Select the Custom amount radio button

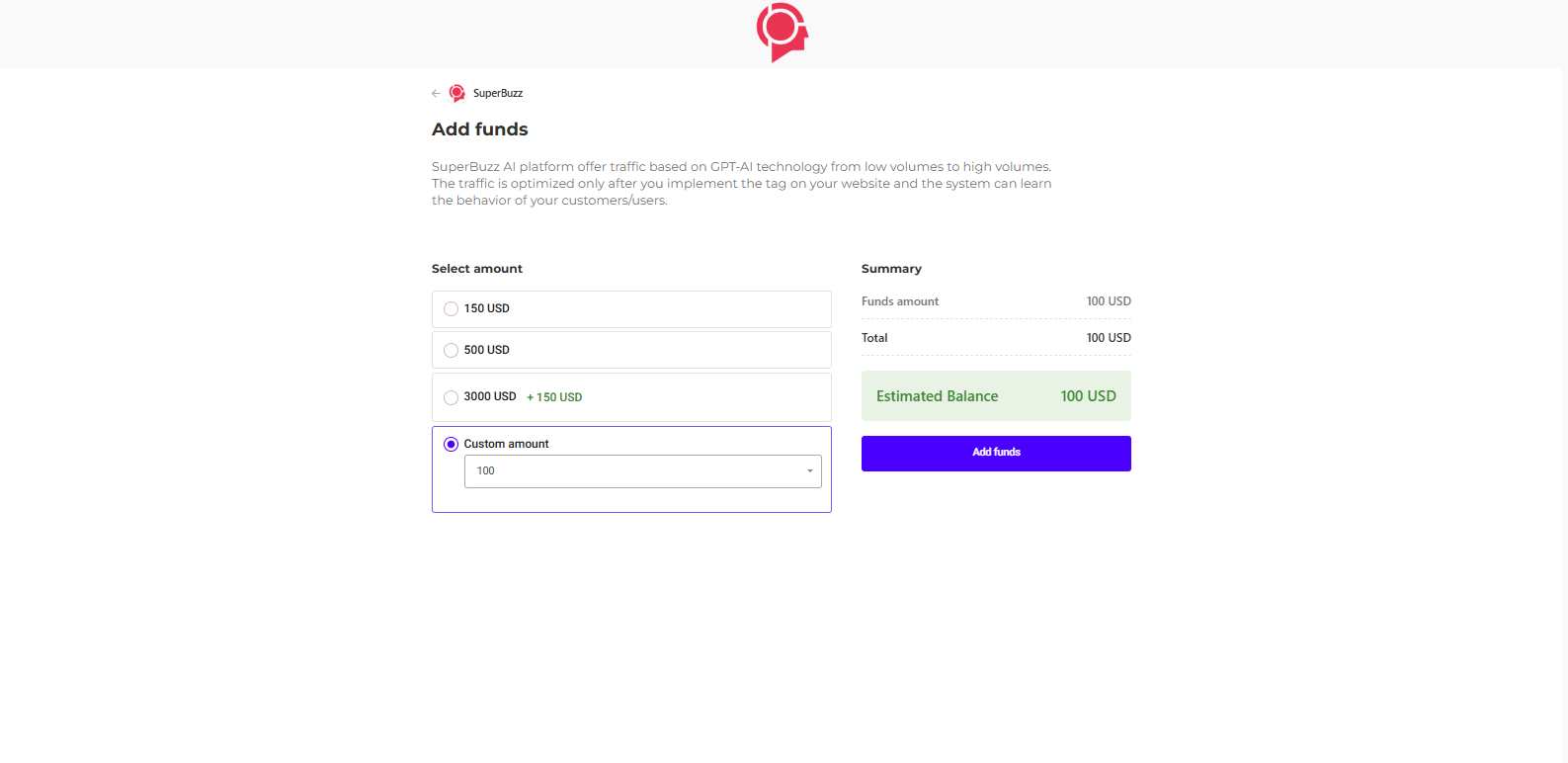(451, 444)
